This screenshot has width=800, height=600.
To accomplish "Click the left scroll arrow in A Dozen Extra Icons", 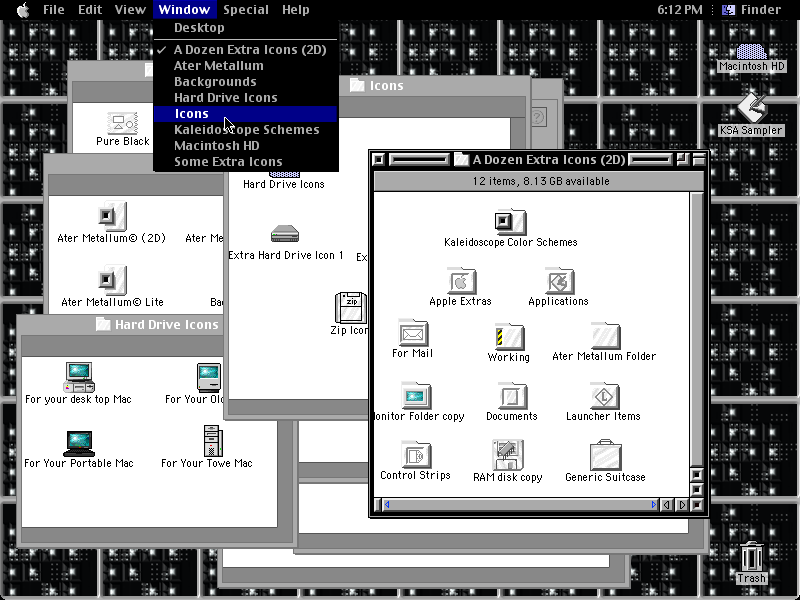I will pyautogui.click(x=666, y=505).
